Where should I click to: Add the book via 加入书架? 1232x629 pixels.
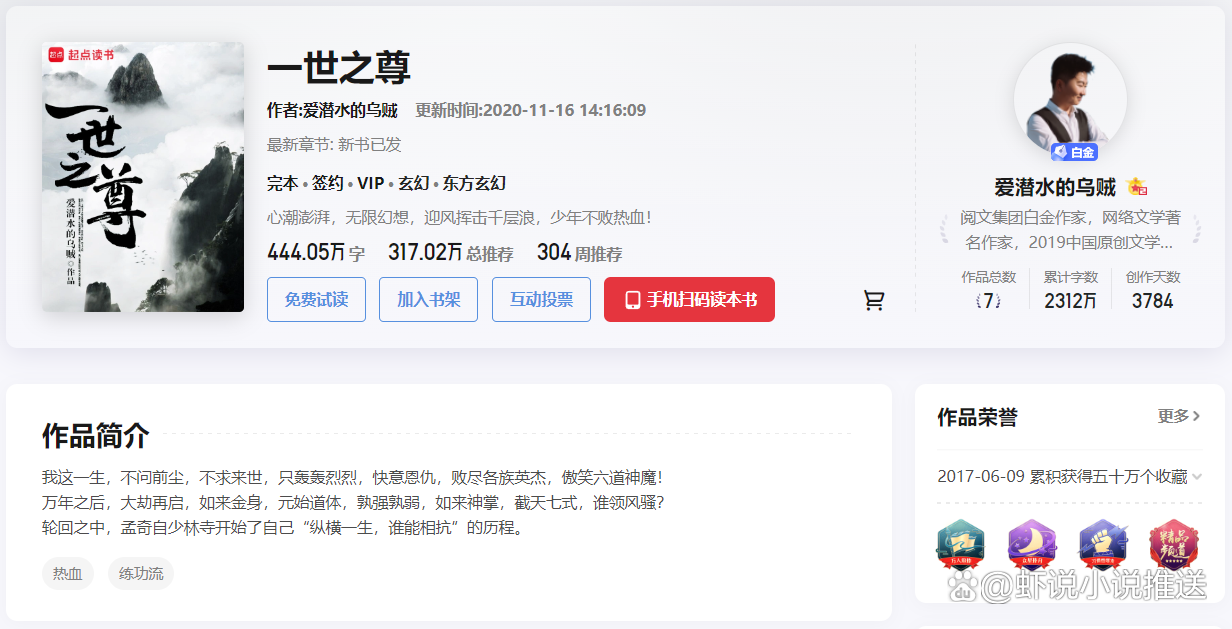(428, 300)
